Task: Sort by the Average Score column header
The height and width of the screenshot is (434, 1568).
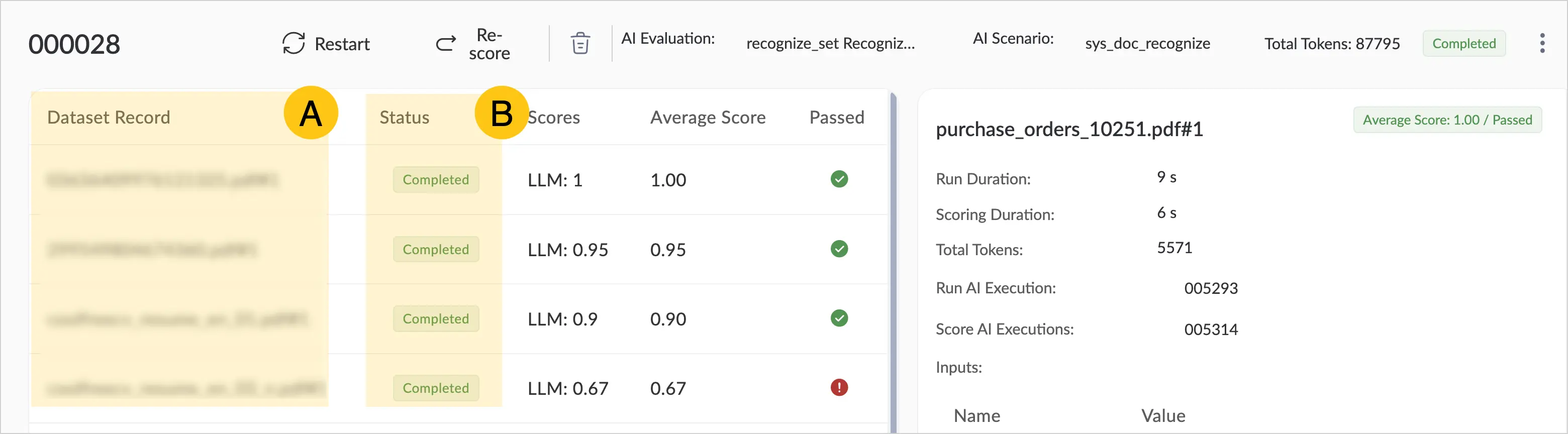Action: click(708, 118)
